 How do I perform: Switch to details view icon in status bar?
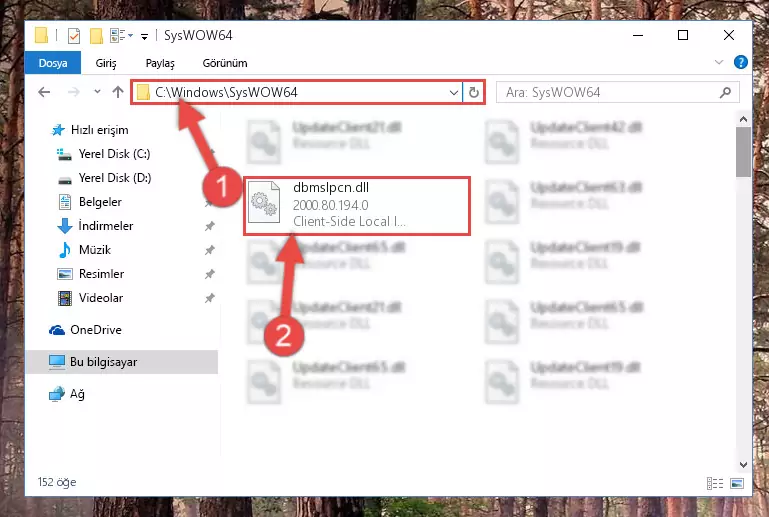[715, 484]
